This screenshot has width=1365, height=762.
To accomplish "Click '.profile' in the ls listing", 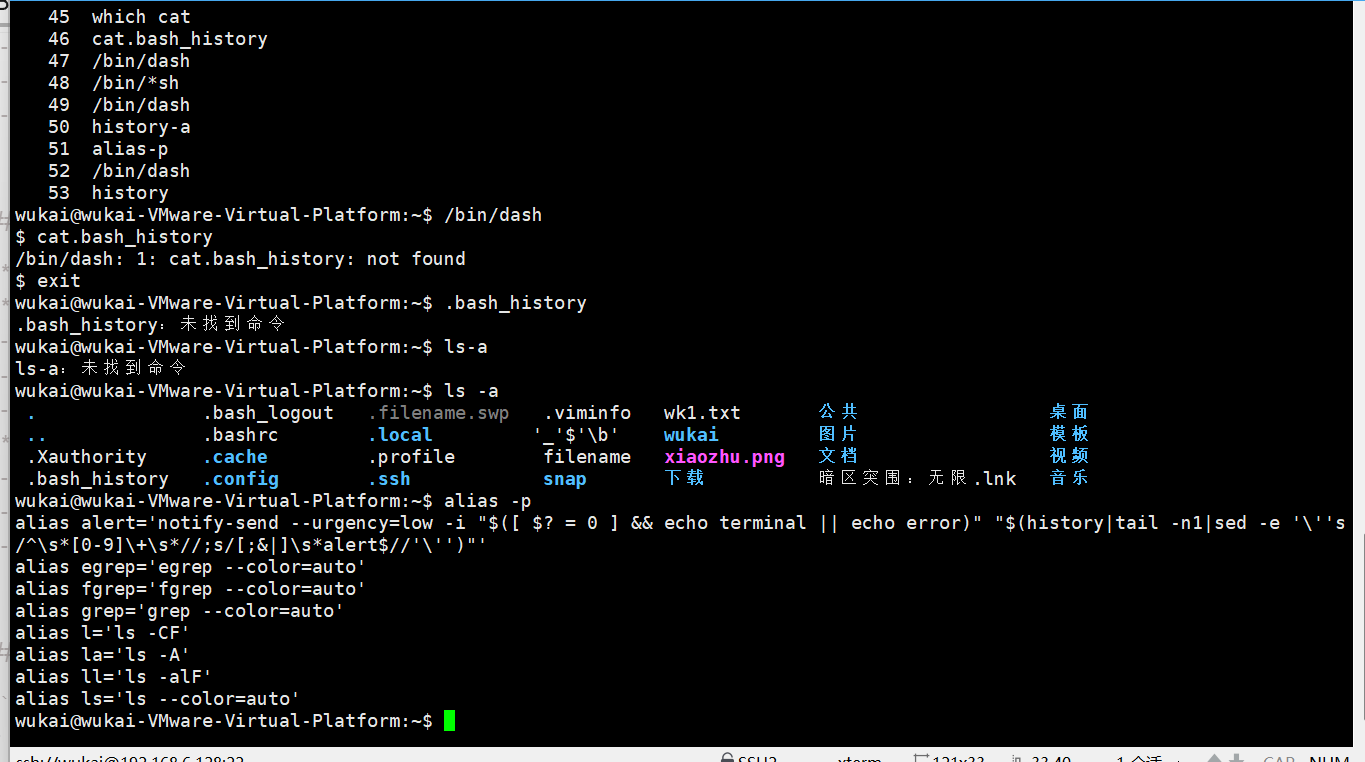I will click(x=411, y=457).
